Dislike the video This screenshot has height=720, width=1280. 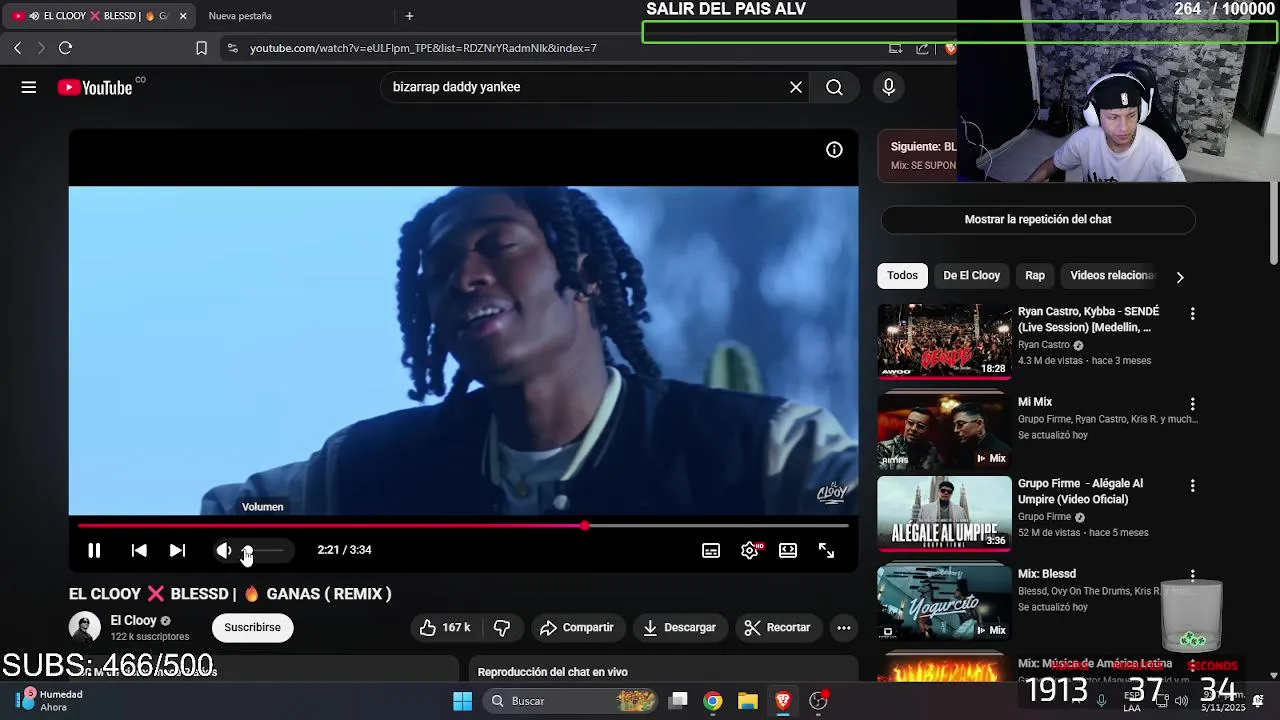502,627
